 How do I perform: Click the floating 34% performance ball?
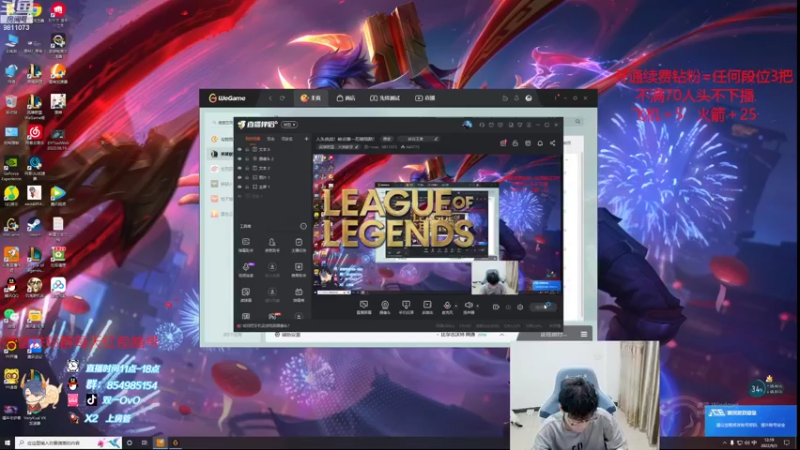(757, 389)
